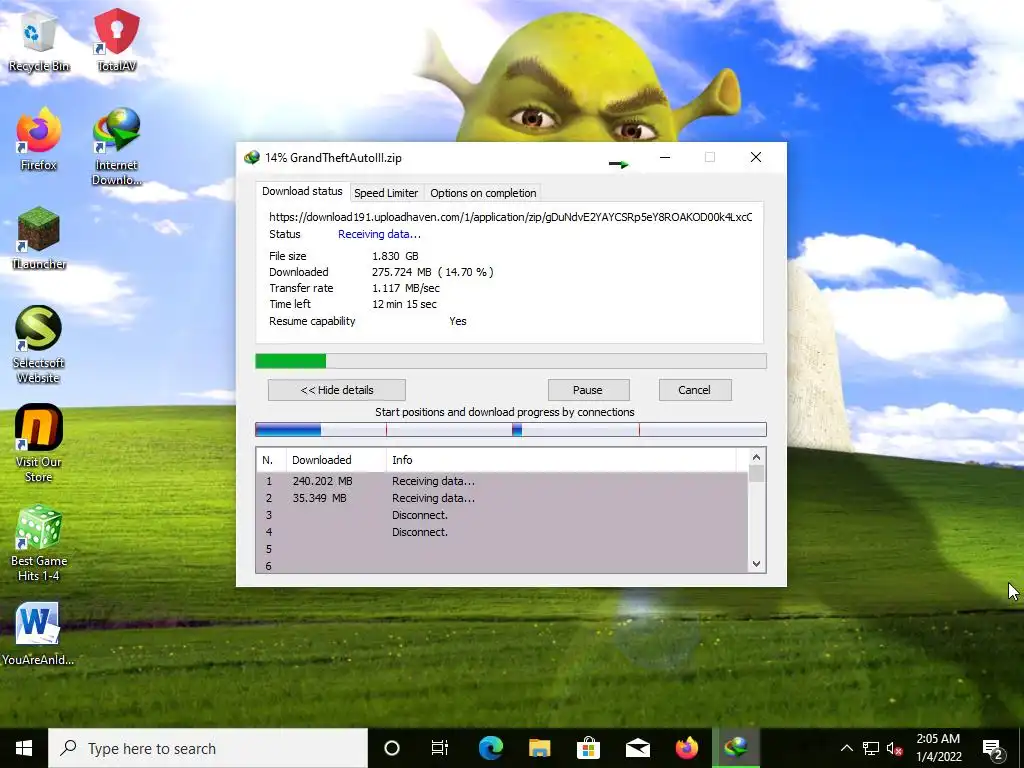Cancel the current download
Viewport: 1024px width, 768px height.
pos(694,390)
